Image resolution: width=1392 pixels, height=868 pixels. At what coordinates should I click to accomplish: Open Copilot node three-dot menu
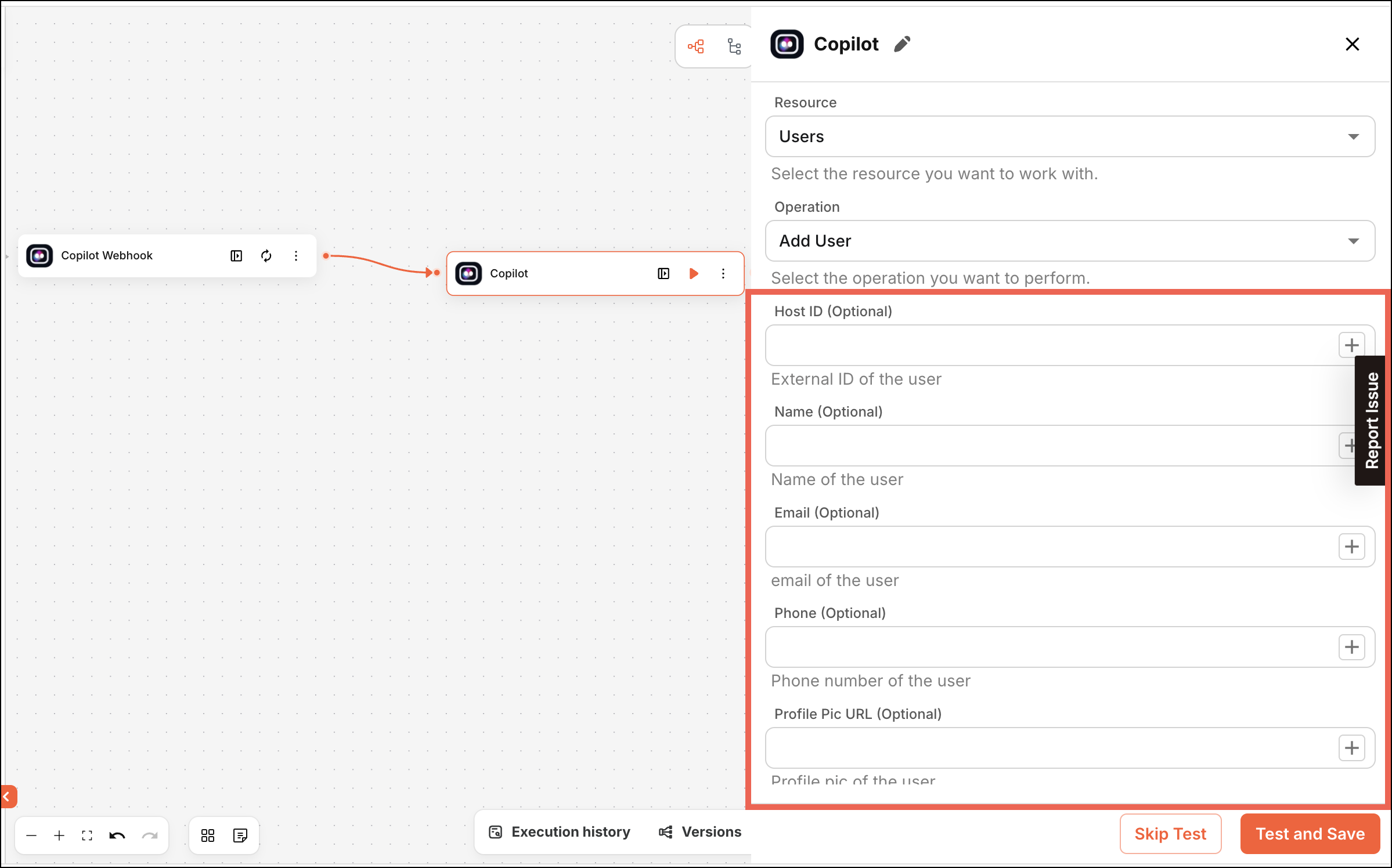[723, 273]
